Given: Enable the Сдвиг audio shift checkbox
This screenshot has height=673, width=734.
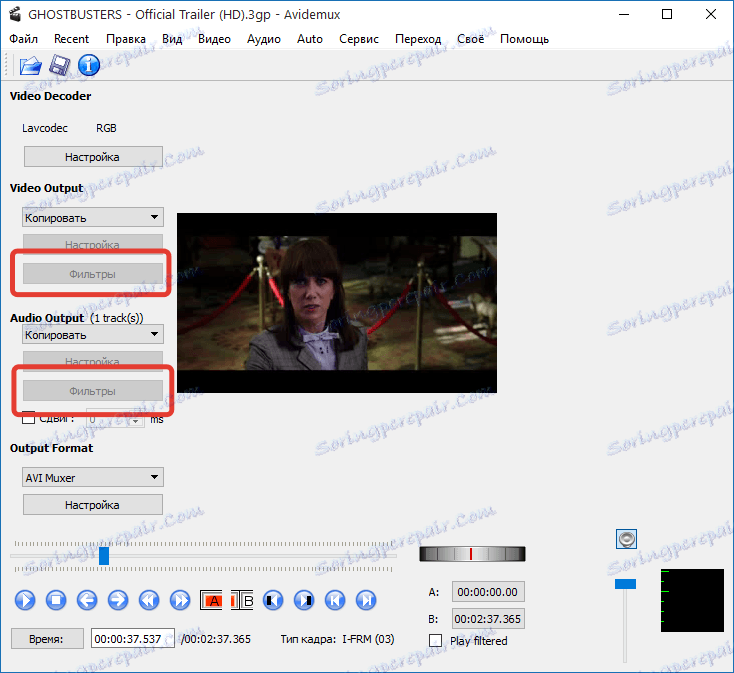Looking at the screenshot, I should pos(29,418).
